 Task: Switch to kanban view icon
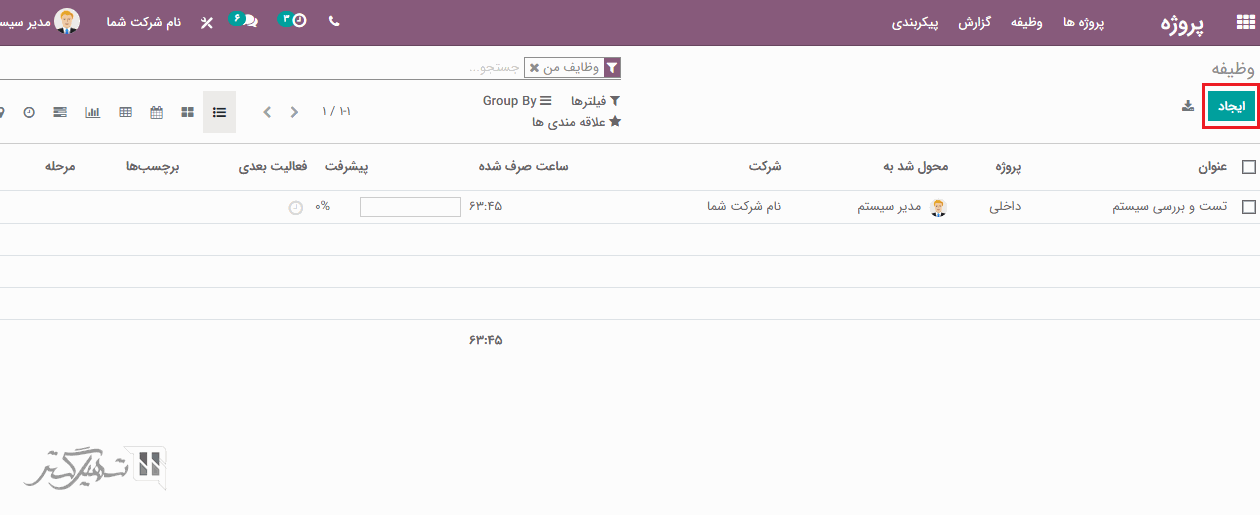(187, 112)
